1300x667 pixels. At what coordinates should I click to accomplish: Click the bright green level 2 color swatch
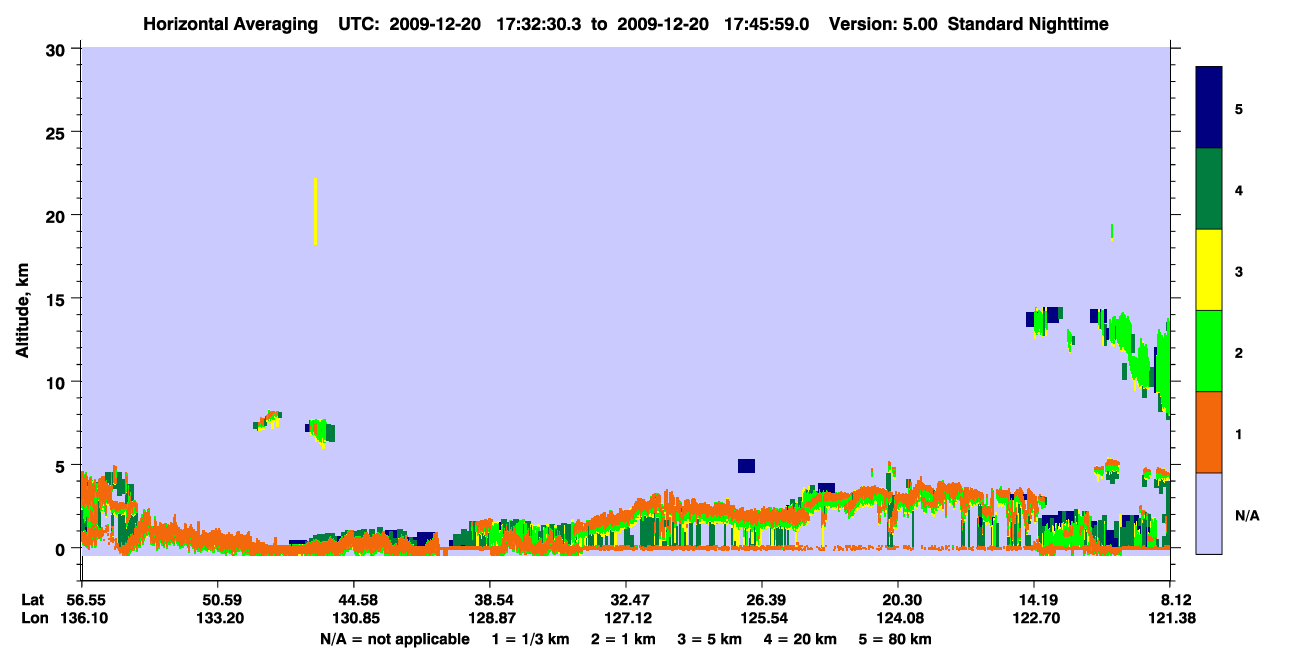(x=1209, y=351)
